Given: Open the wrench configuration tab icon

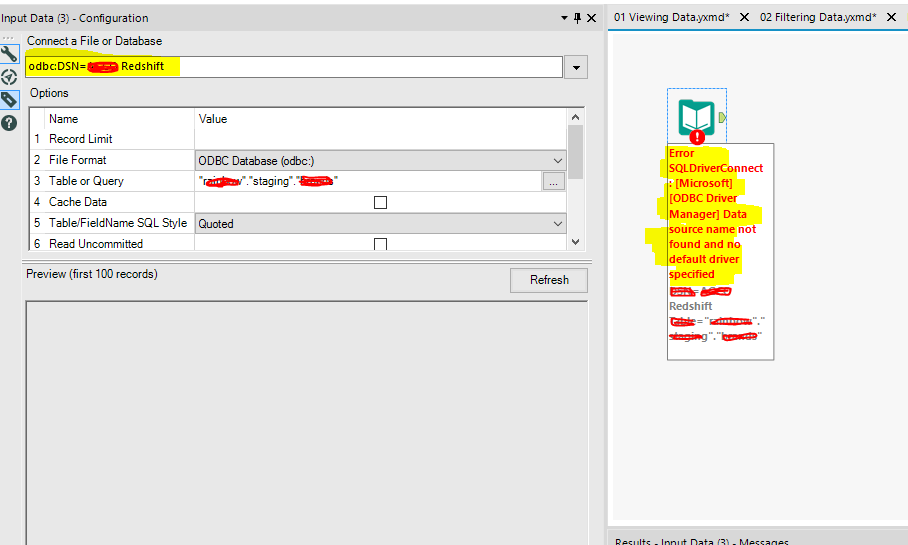Looking at the screenshot, I should point(9,54).
